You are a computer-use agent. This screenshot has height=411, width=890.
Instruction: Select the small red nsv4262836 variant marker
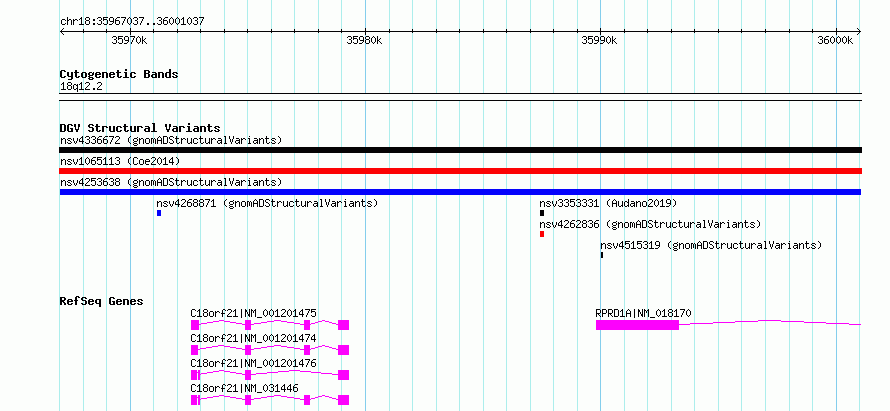(542, 234)
